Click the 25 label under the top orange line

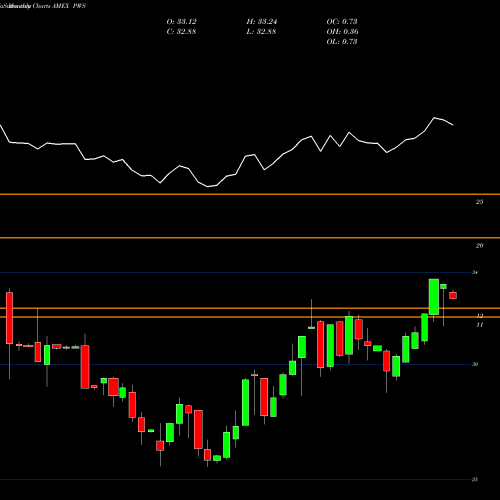click(x=479, y=202)
